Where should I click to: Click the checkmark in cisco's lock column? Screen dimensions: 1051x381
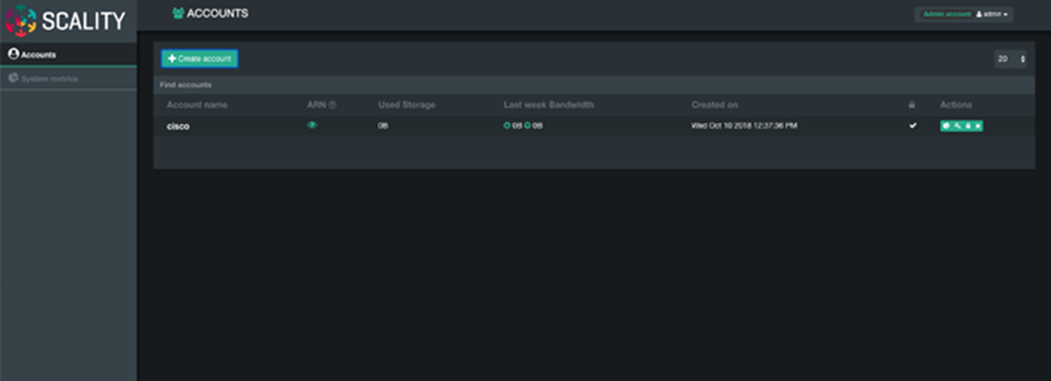coord(912,125)
